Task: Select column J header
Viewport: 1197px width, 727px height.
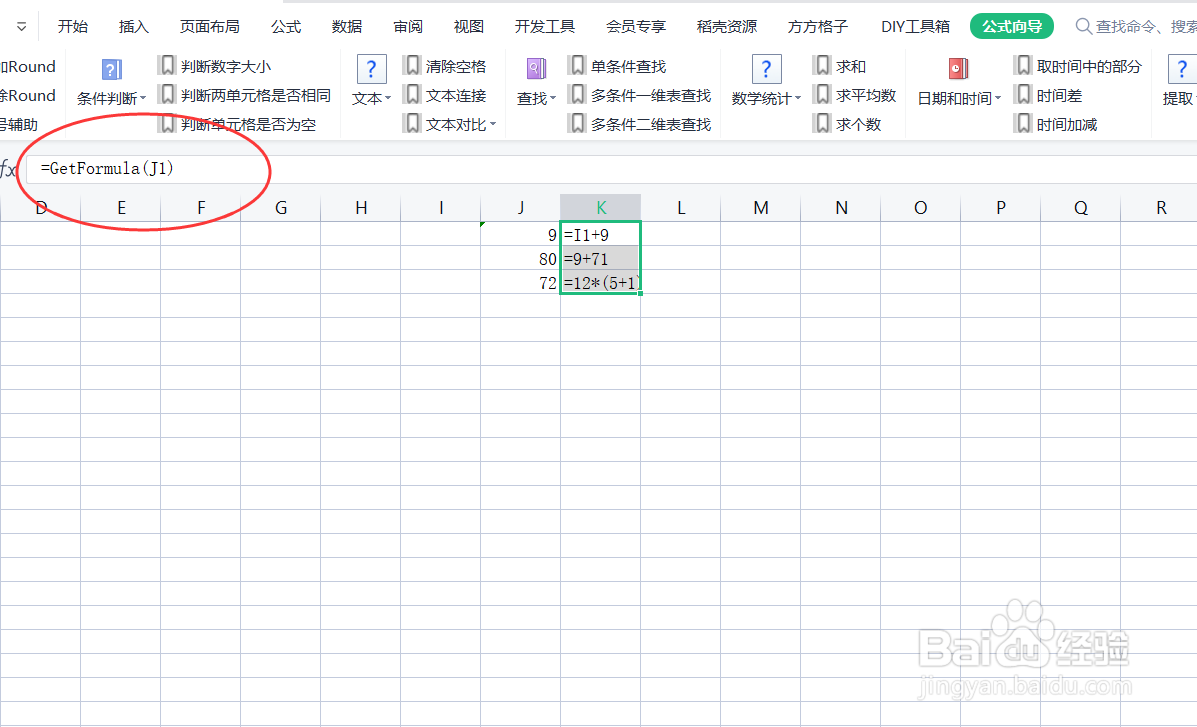Action: (x=521, y=208)
